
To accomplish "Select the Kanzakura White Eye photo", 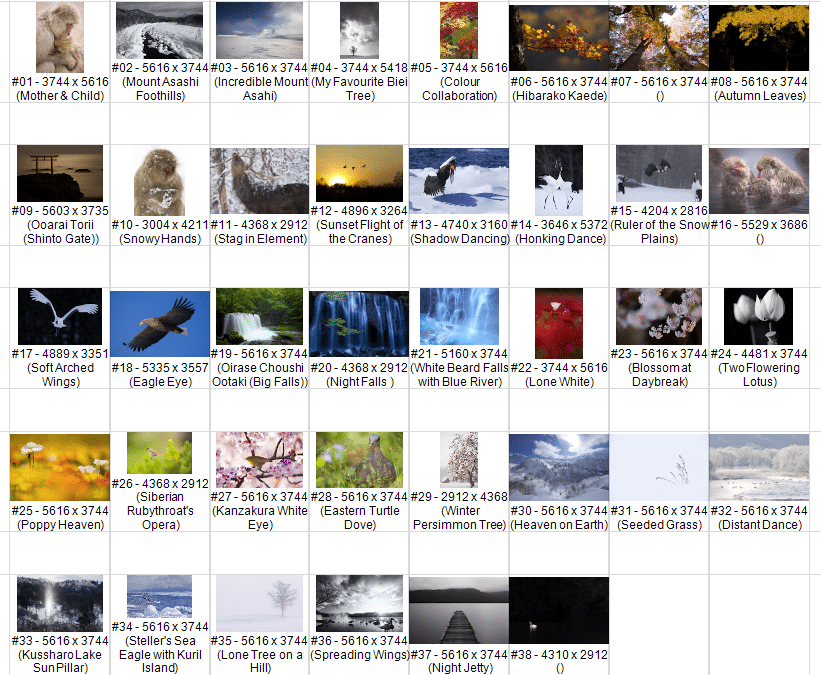I will 259,459.
